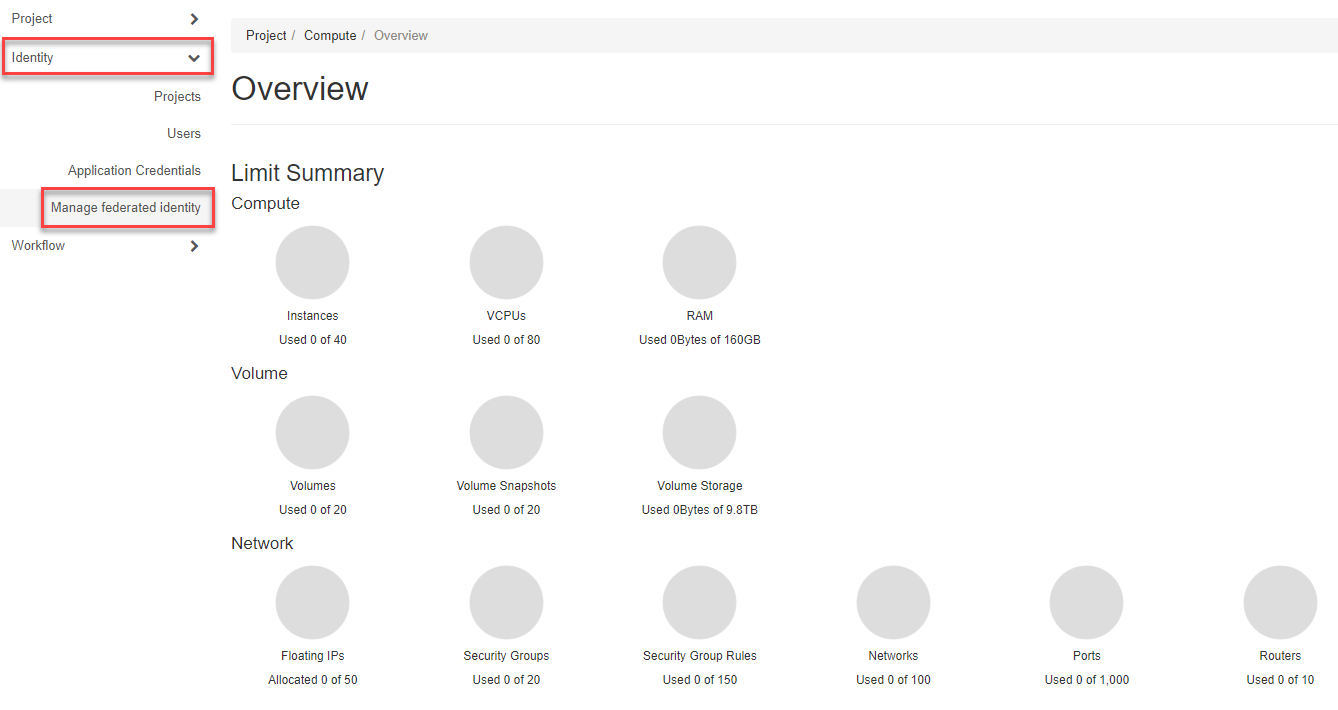Expand the Workflow sidebar chevron

tap(194, 246)
